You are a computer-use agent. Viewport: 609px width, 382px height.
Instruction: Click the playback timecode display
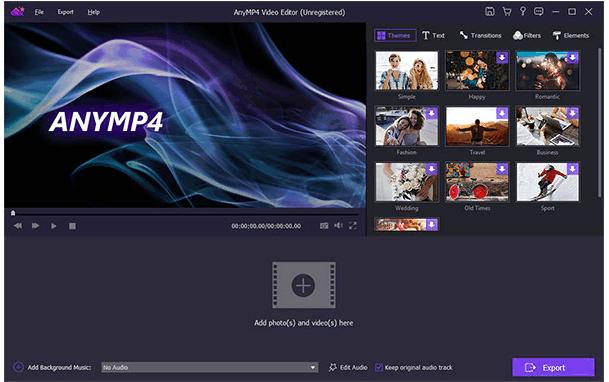tap(266, 226)
